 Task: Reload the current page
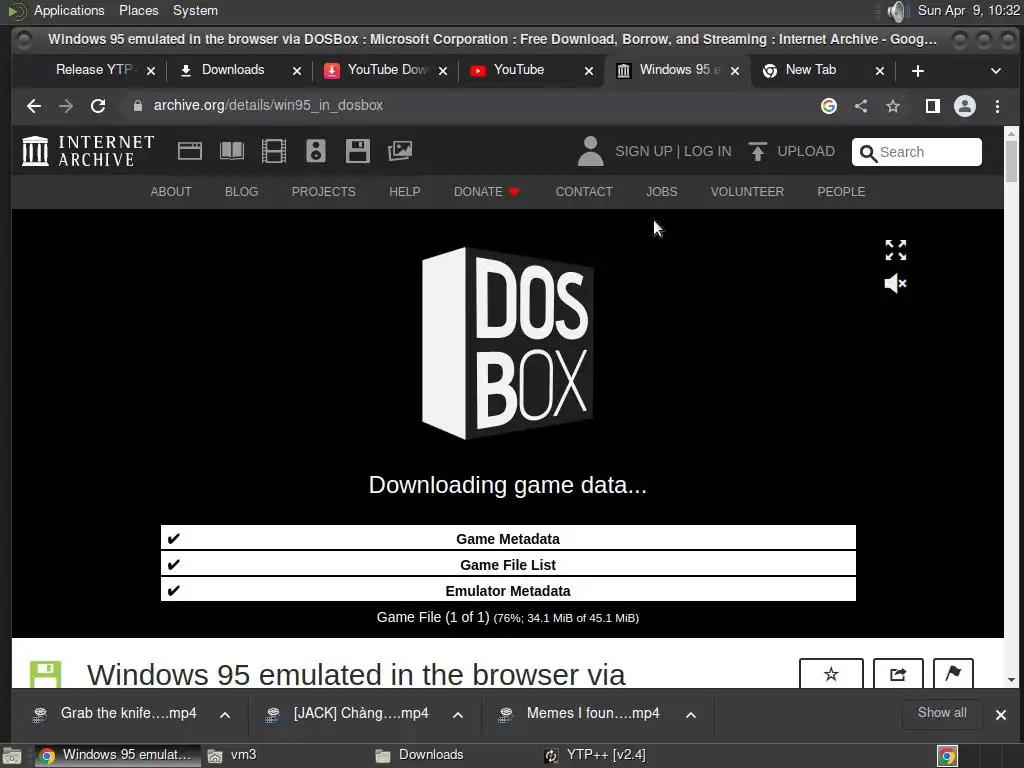[x=98, y=106]
